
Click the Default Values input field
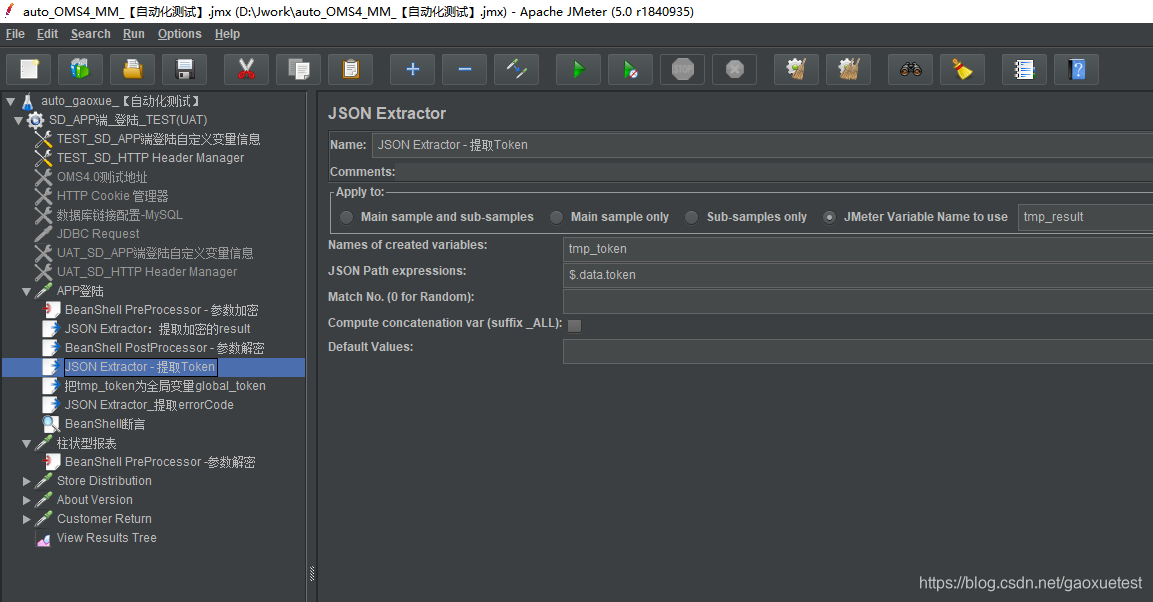pyautogui.click(x=858, y=351)
